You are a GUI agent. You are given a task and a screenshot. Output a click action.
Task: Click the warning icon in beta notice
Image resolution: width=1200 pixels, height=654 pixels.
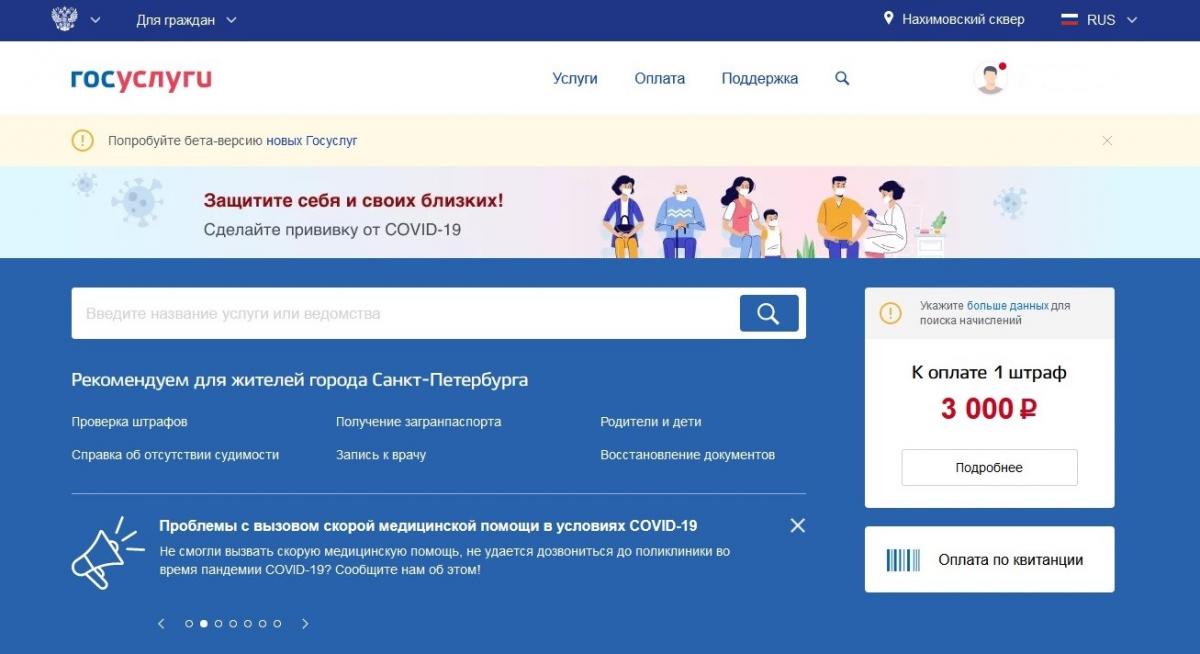83,141
